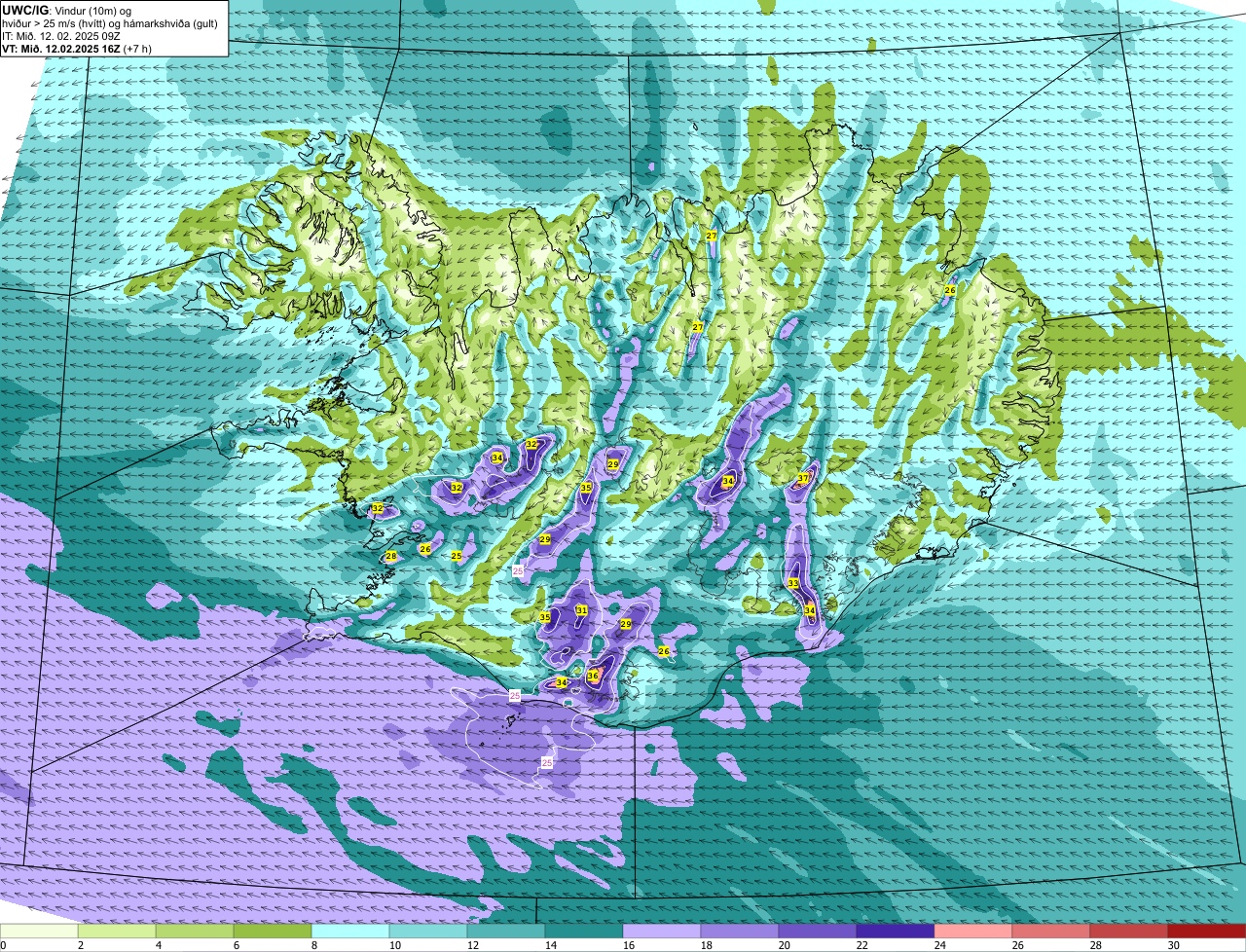
Task: Click the 18–20 m/s legend color swatch
Action: click(740, 932)
